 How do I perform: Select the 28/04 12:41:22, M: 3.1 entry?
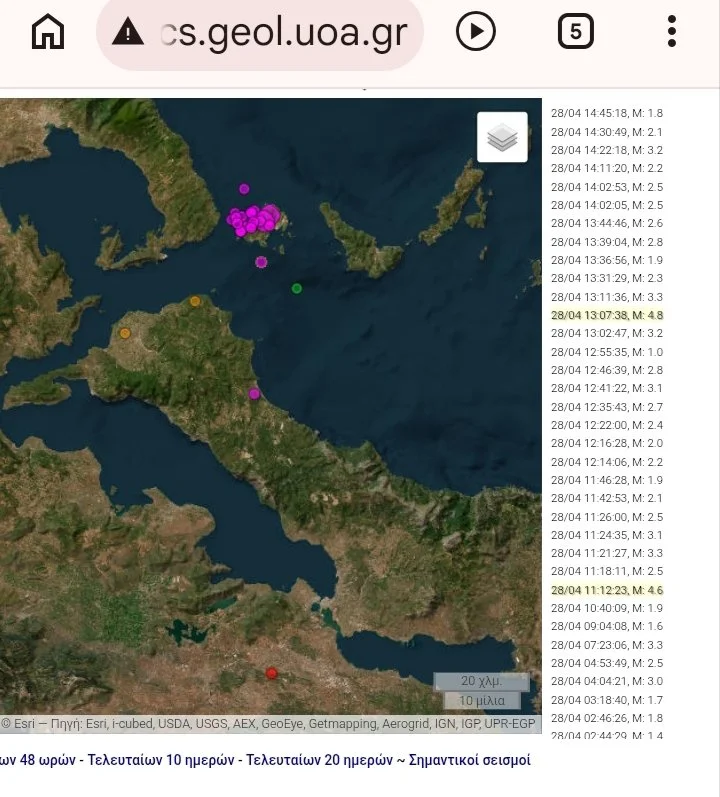(x=607, y=388)
